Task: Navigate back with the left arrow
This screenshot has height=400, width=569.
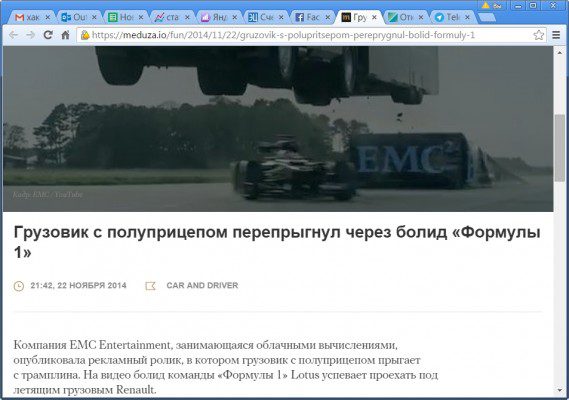Action: (x=13, y=35)
